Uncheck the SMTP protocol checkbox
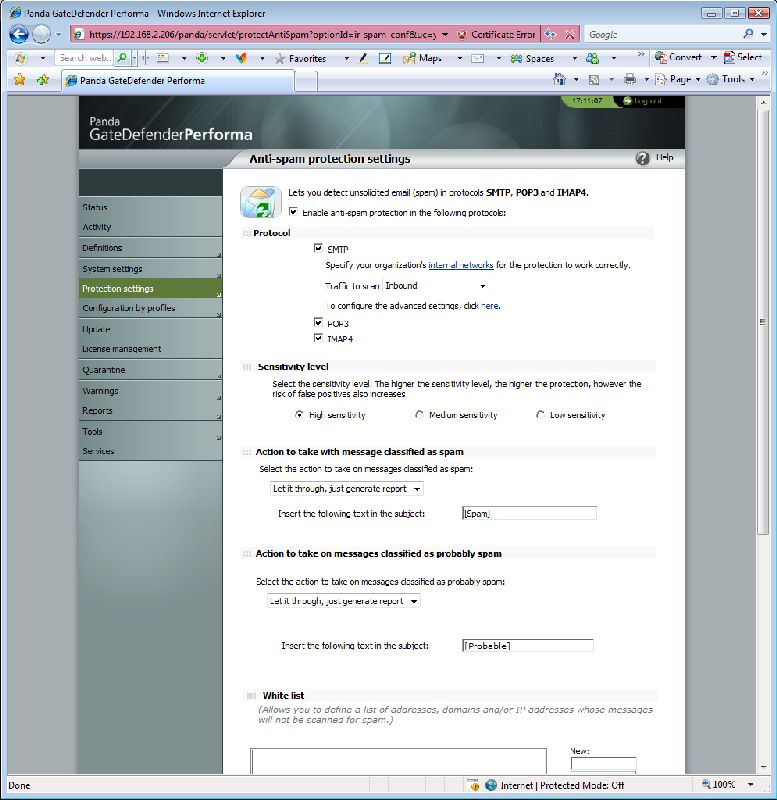 pyautogui.click(x=318, y=248)
